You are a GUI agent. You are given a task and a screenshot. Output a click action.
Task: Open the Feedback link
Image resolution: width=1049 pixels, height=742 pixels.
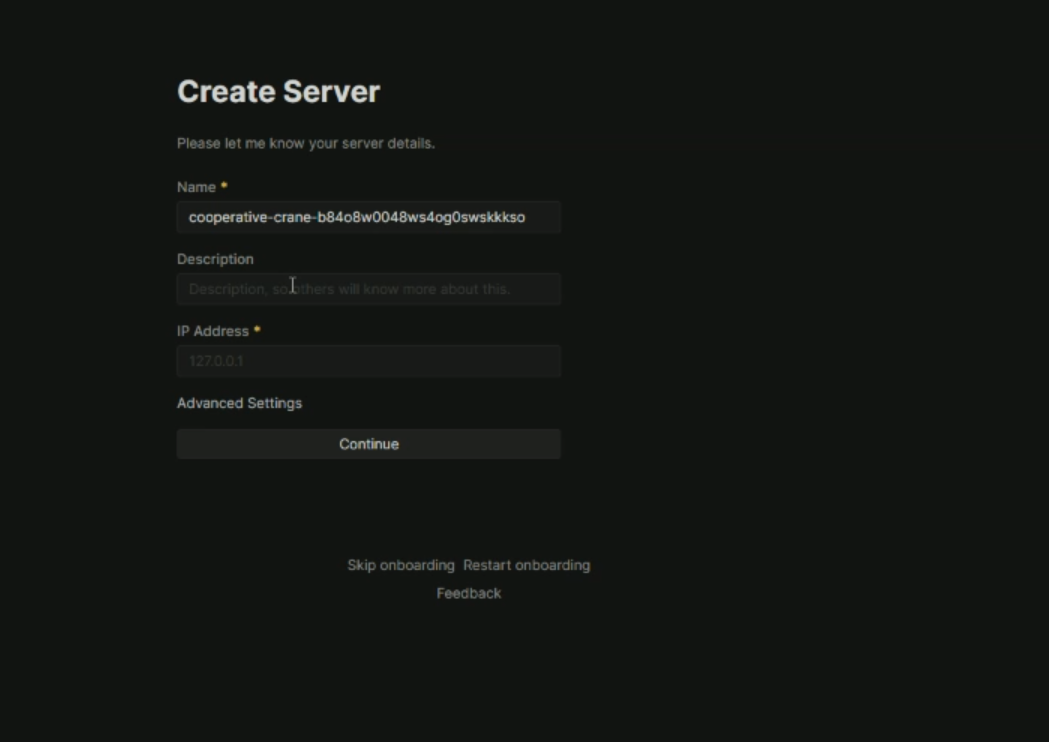pyautogui.click(x=468, y=593)
